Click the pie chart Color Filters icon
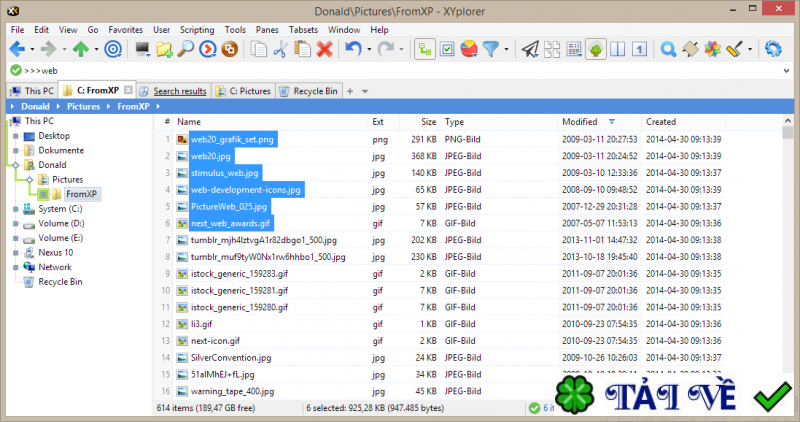This screenshot has width=800, height=422. click(x=469, y=49)
